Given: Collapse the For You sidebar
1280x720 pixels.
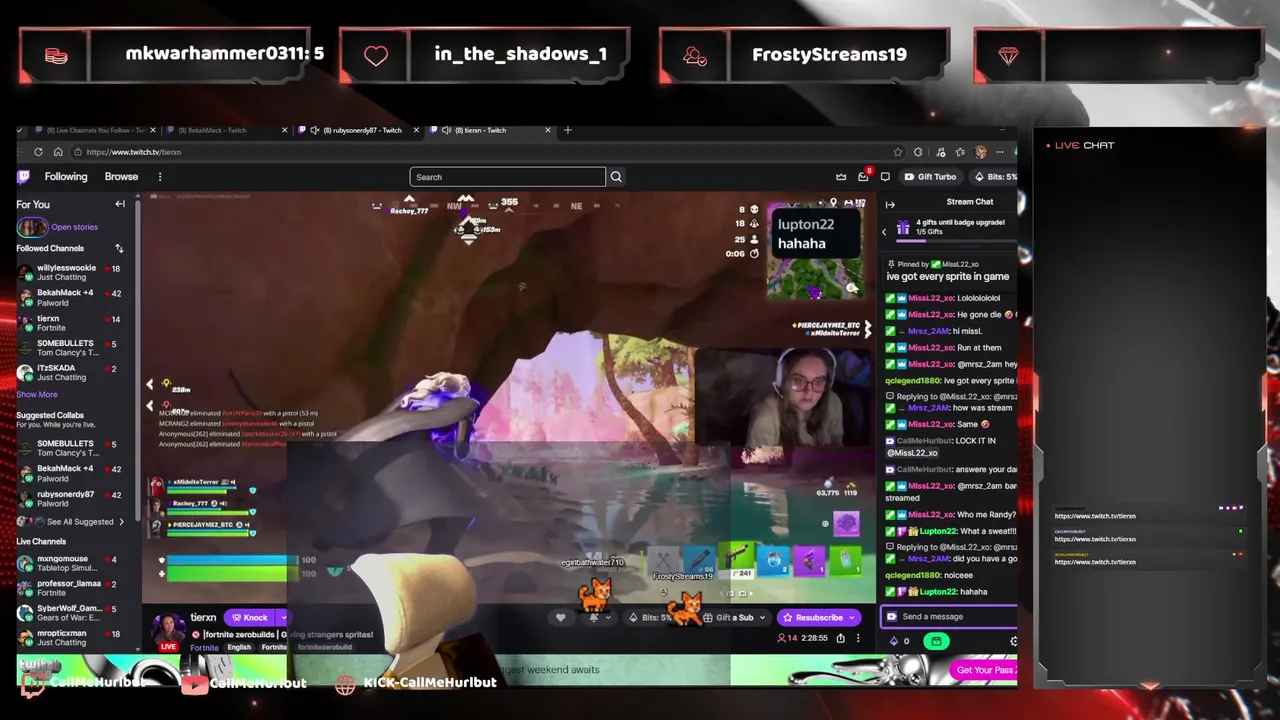Looking at the screenshot, I should [x=120, y=204].
